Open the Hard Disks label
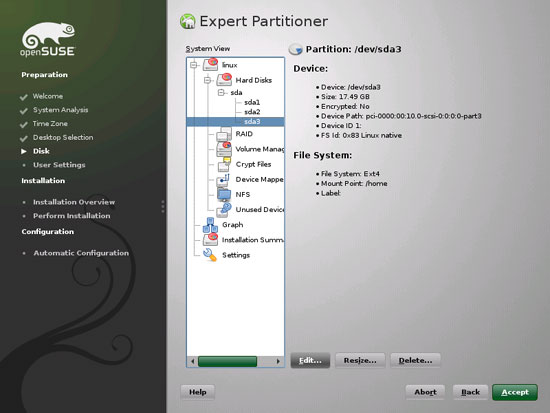The width and height of the screenshot is (550, 413). 254,80
